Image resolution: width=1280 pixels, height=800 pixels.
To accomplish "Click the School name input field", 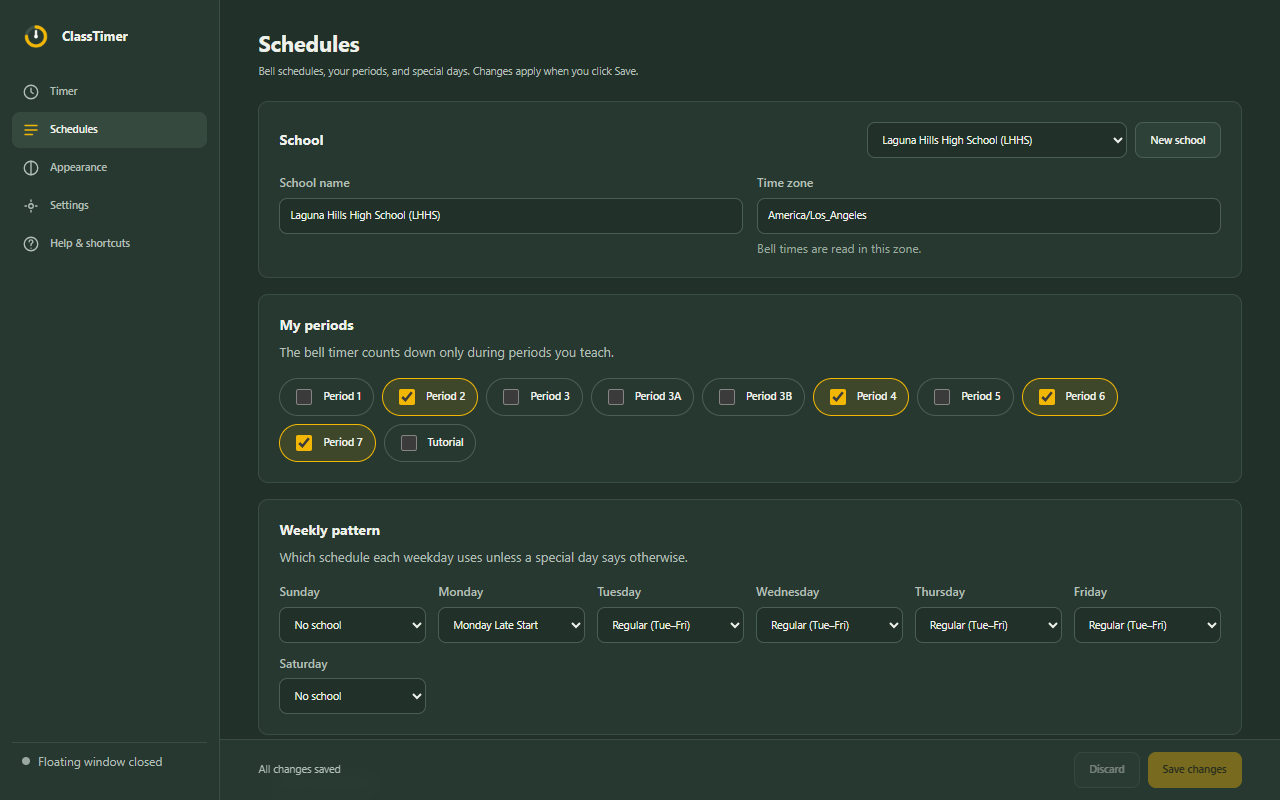I will coord(511,216).
